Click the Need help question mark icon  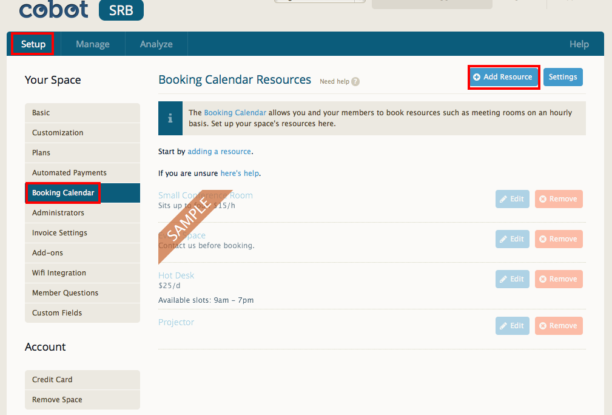tap(355, 82)
